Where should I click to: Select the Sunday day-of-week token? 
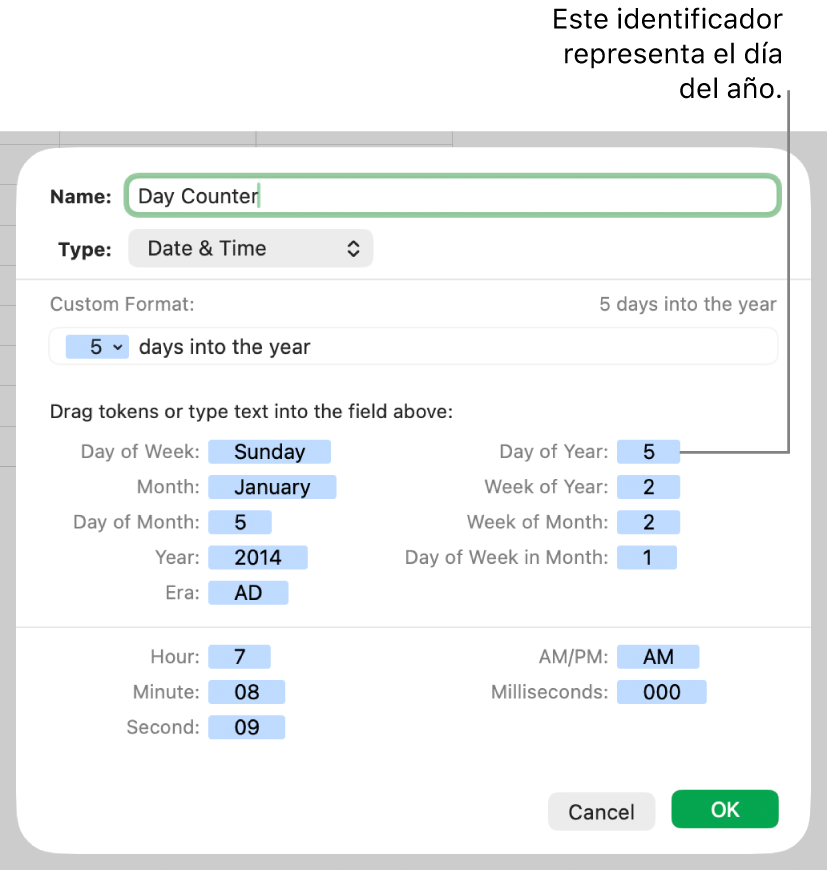click(269, 452)
